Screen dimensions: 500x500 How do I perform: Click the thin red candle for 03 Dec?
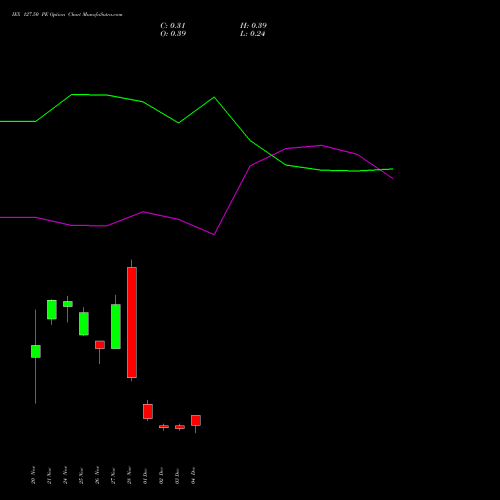point(180,427)
